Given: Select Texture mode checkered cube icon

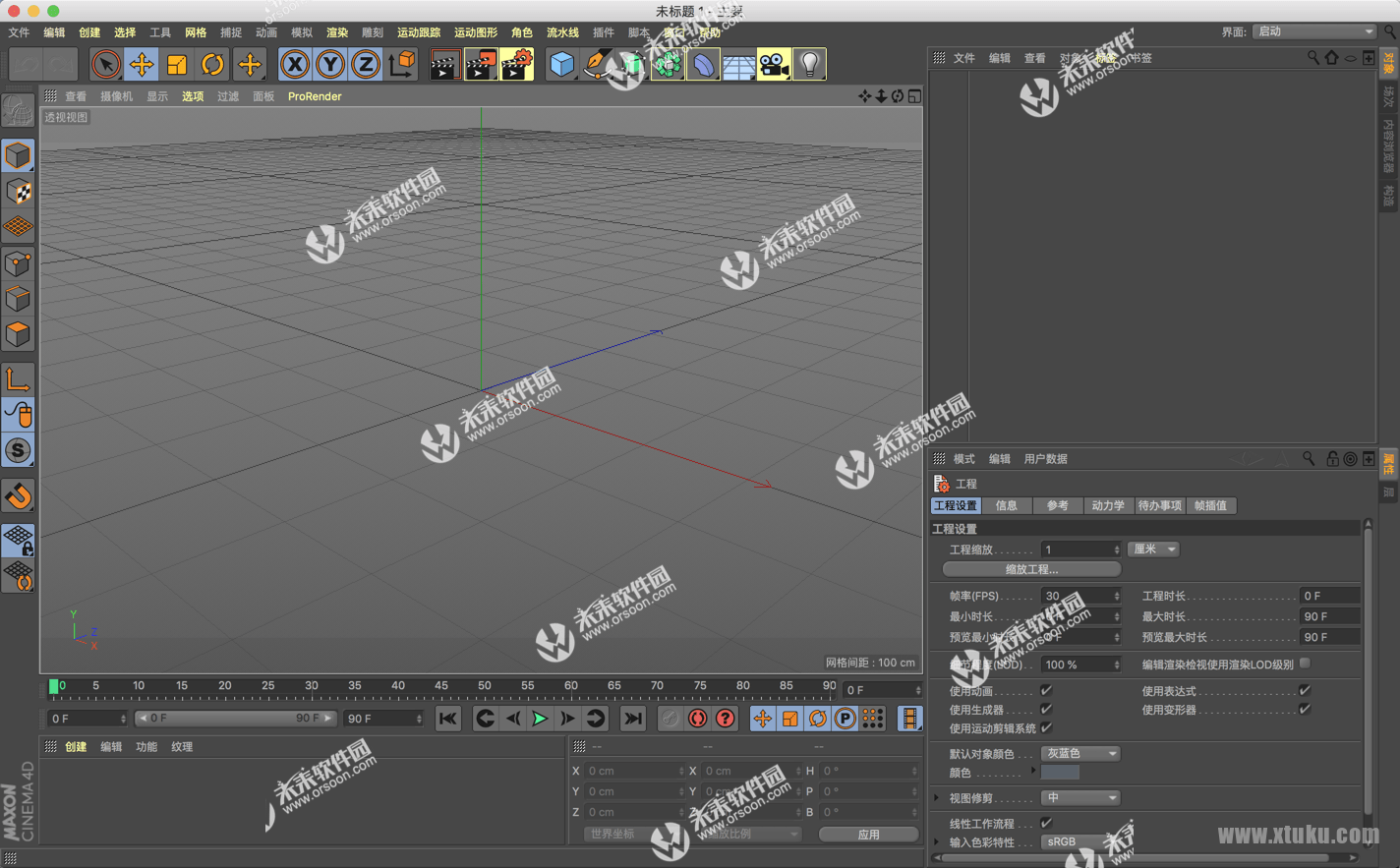Looking at the screenshot, I should pyautogui.click(x=18, y=191).
